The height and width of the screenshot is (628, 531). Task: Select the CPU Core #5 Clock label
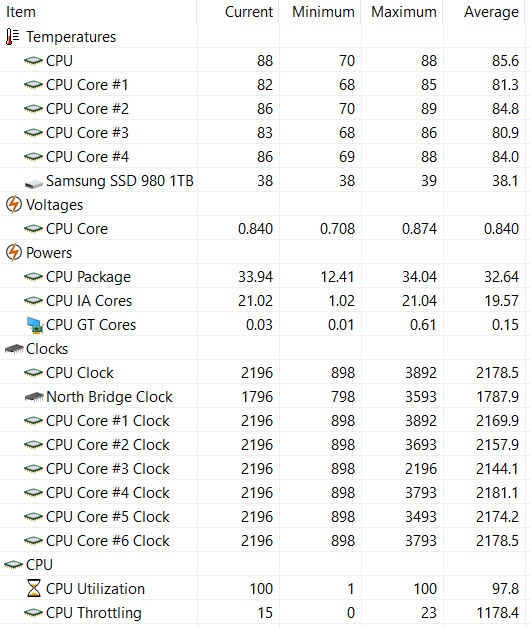(x=108, y=517)
